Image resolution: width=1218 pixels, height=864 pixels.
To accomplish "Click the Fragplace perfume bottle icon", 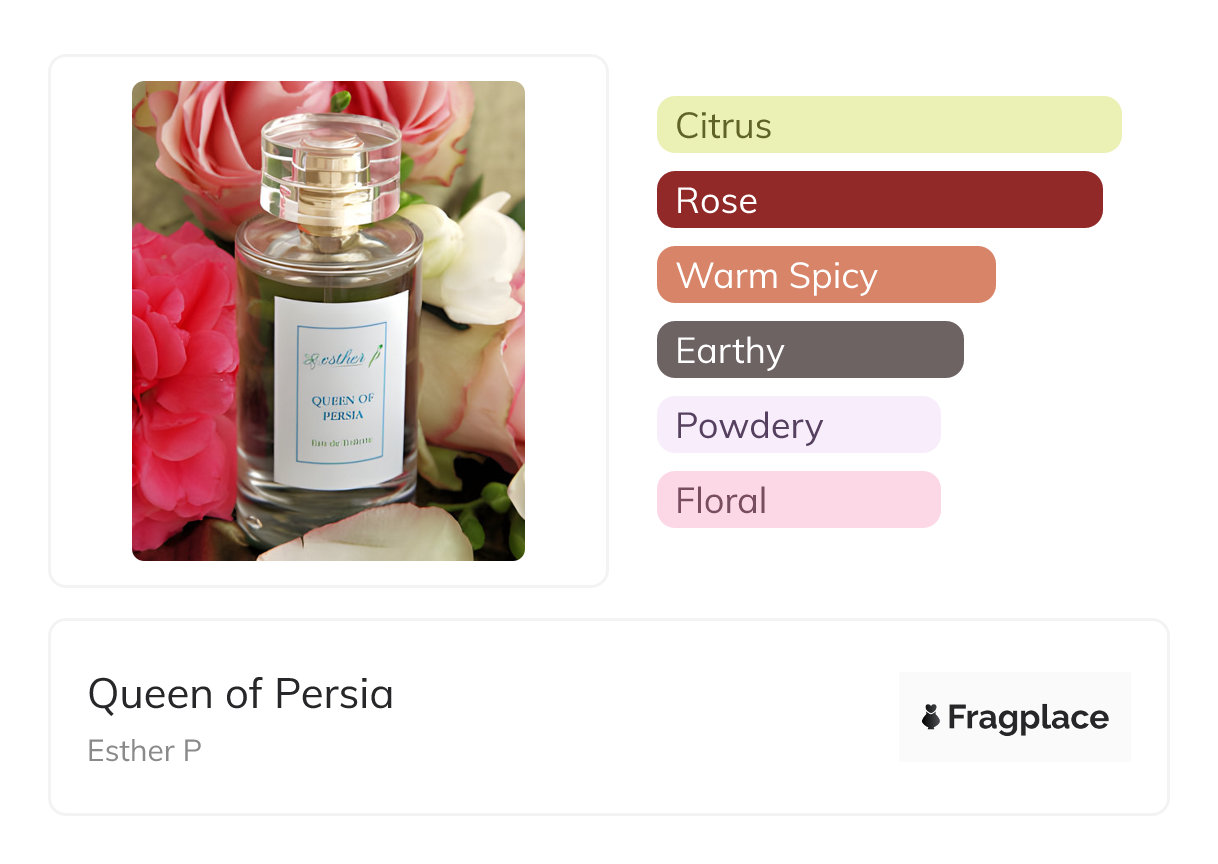I will (931, 717).
